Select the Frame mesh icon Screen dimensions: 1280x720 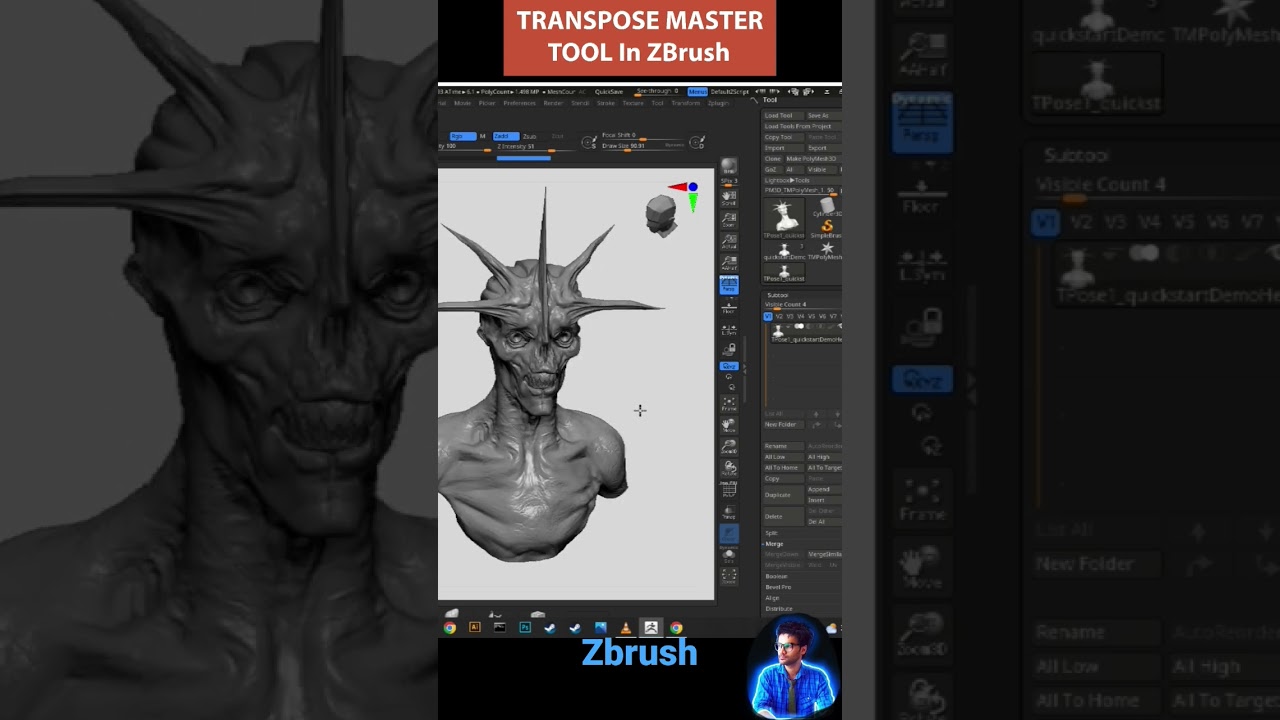[x=729, y=403]
